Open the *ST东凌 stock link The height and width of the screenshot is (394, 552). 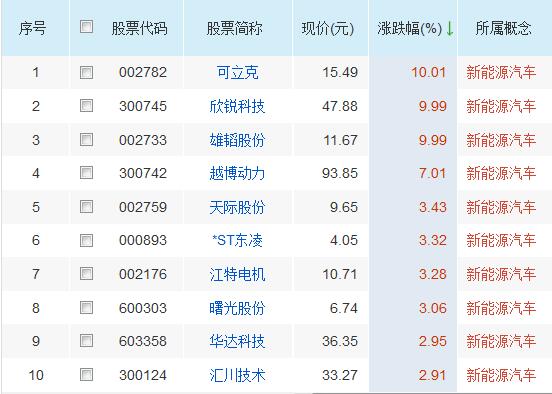click(237, 240)
